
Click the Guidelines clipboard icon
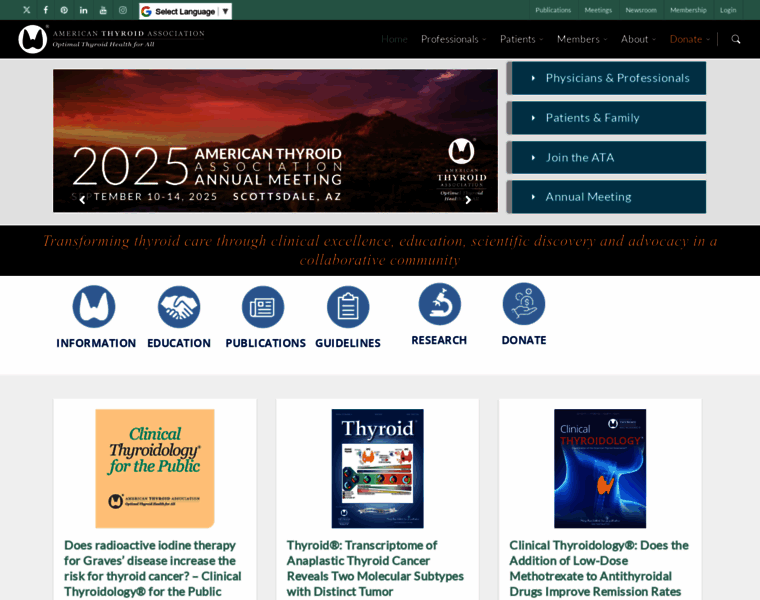(x=348, y=307)
